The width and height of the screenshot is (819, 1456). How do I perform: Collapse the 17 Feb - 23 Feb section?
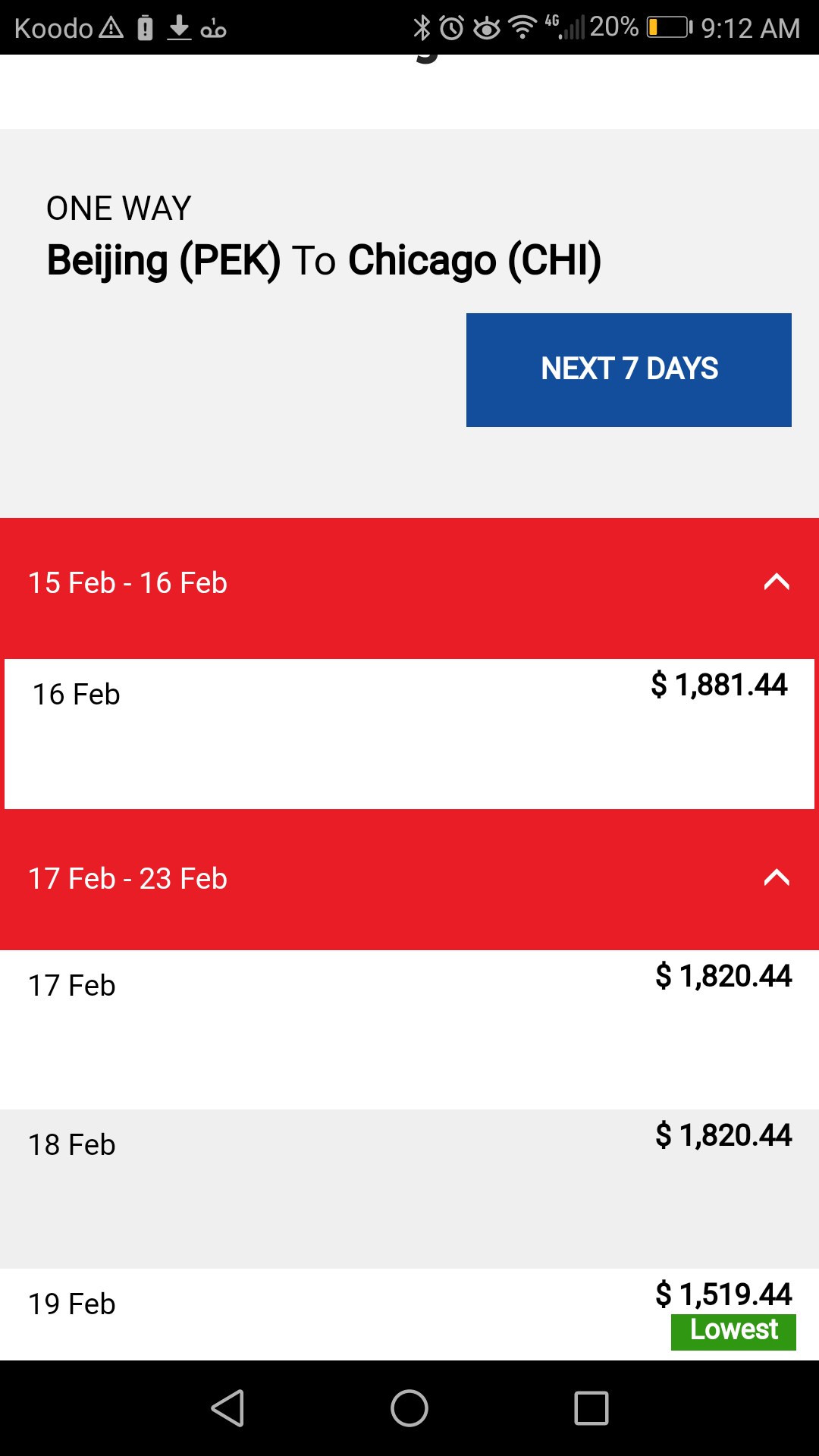(x=777, y=878)
